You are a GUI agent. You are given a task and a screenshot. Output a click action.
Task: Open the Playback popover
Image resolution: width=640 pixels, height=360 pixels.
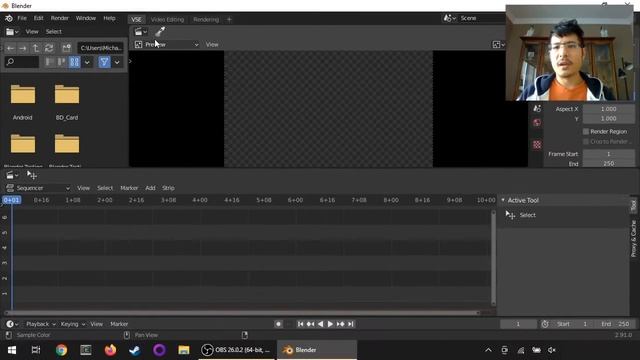[40, 324]
